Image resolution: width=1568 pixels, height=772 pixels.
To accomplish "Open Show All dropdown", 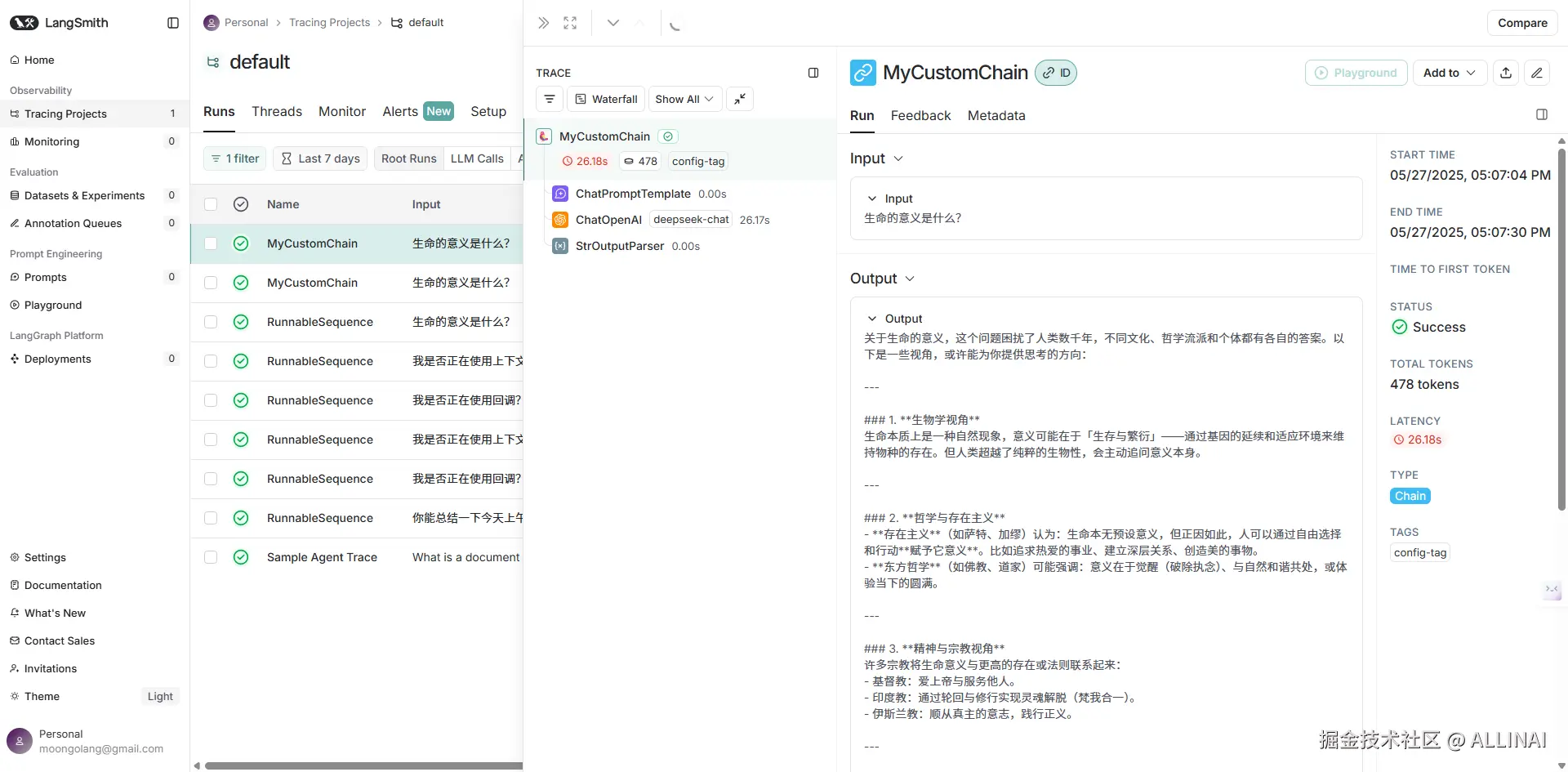I will (684, 99).
